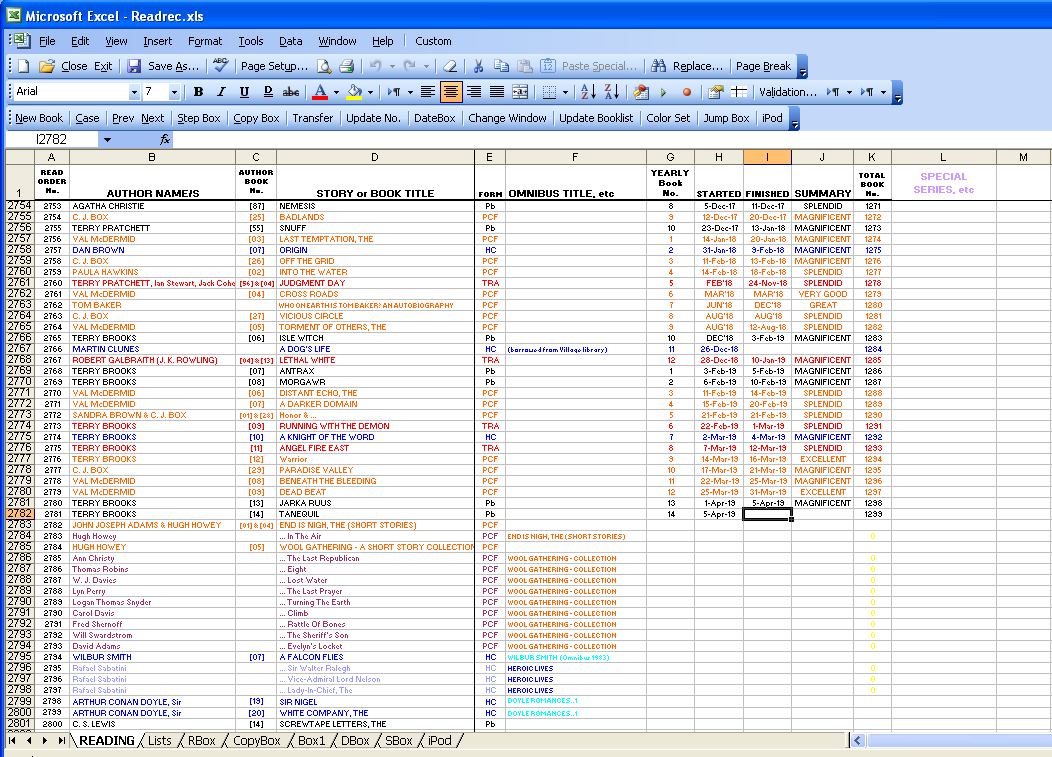This screenshot has width=1052, height=757.
Task: Sort descending with the Z-A icon
Action: [611, 92]
